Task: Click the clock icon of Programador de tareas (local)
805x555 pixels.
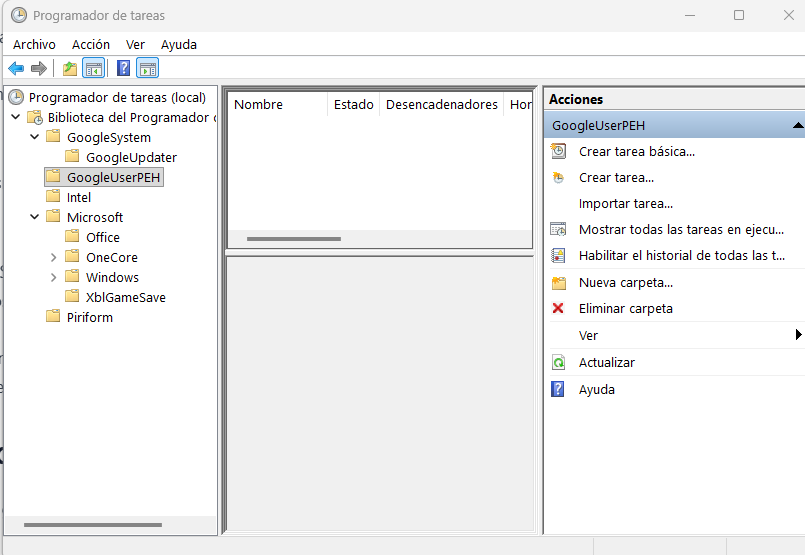Action: pos(16,97)
